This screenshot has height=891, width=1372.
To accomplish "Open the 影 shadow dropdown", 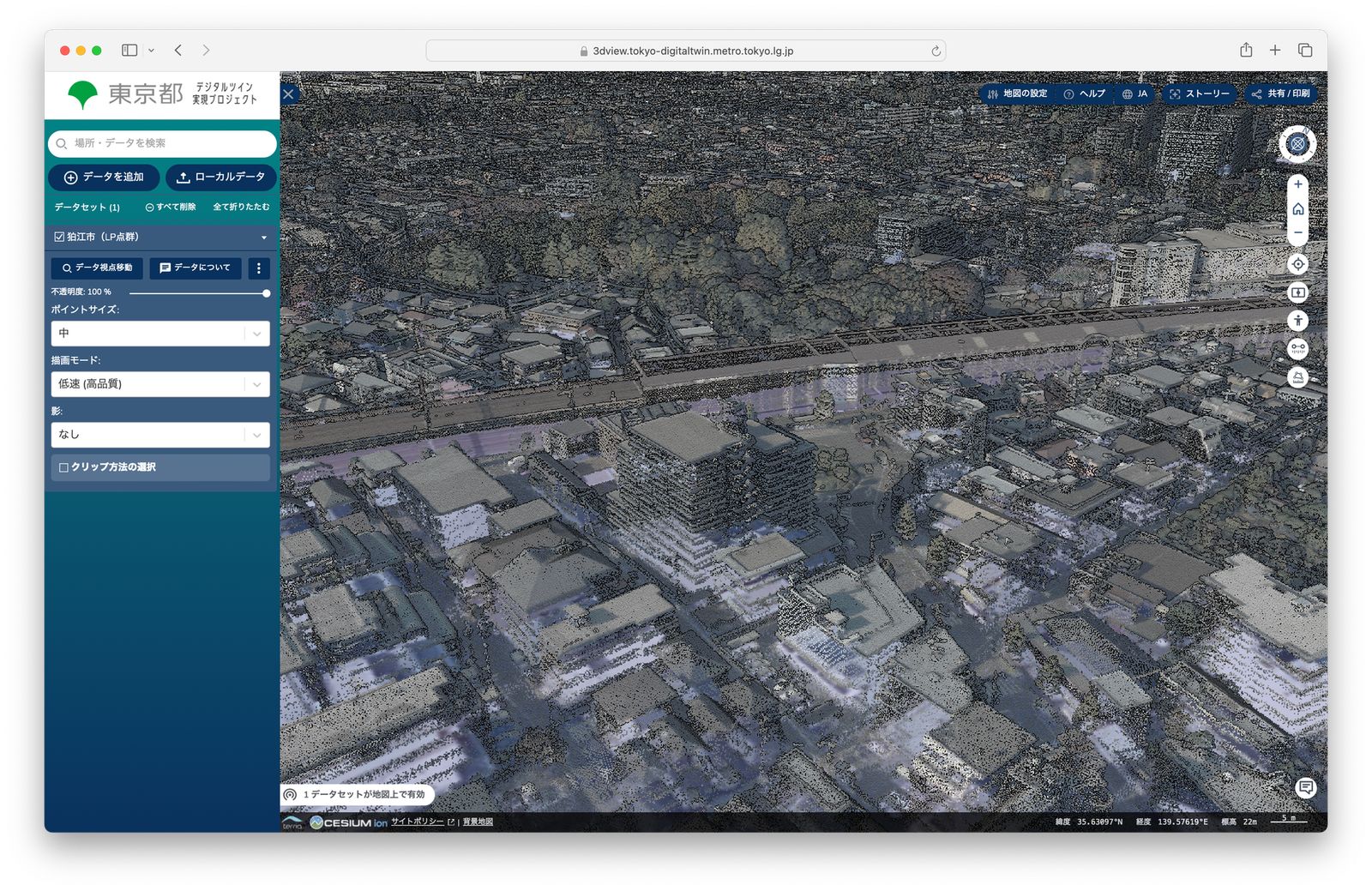I will coord(160,435).
